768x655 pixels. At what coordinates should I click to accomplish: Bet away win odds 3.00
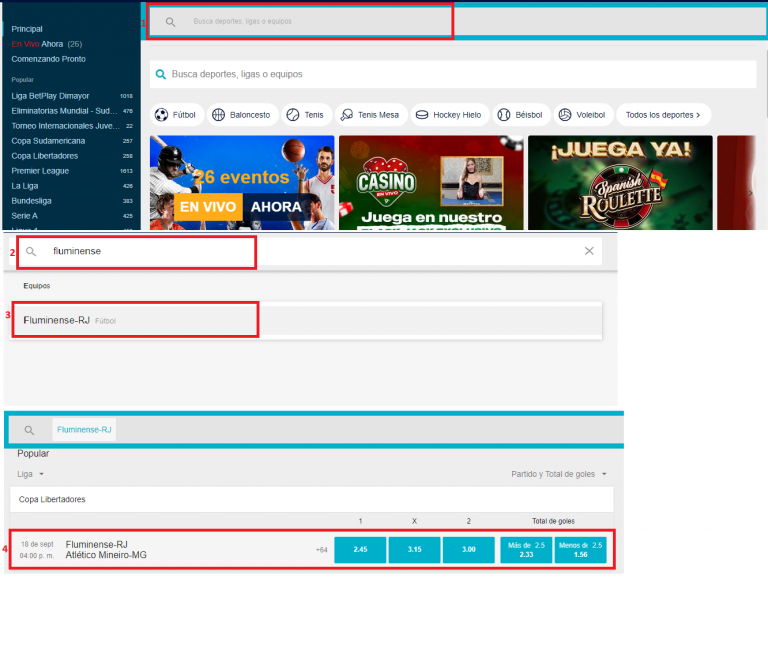(x=469, y=550)
